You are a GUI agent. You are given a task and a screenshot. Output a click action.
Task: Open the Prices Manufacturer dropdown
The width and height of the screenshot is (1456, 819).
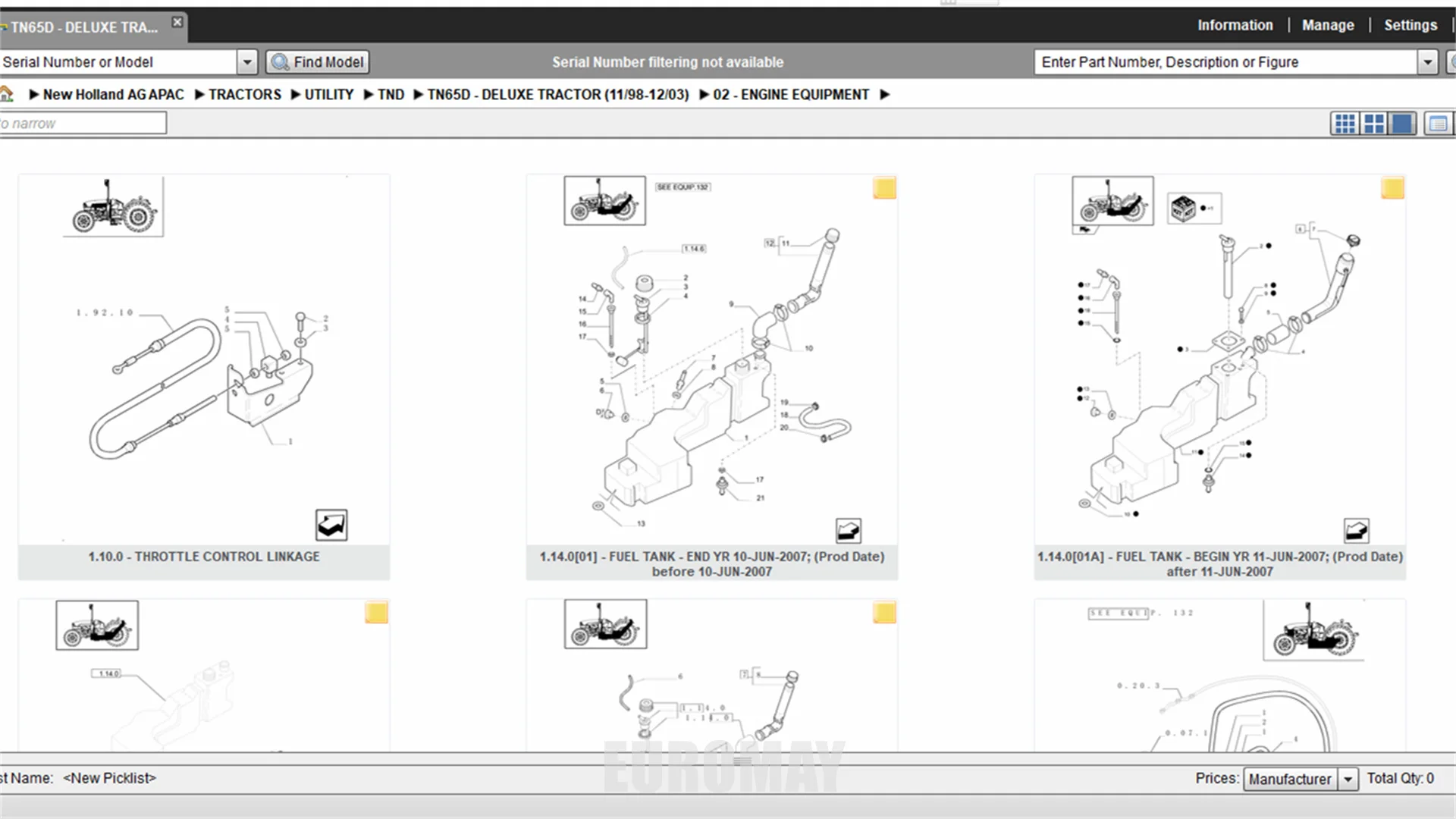1348,779
